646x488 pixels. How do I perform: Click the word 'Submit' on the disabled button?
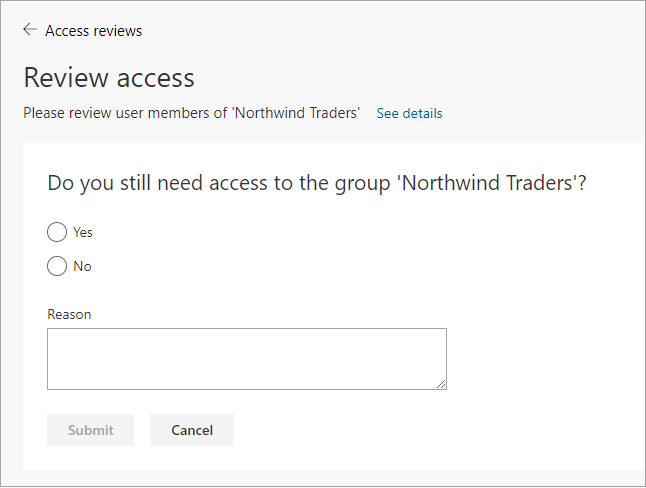(x=90, y=430)
